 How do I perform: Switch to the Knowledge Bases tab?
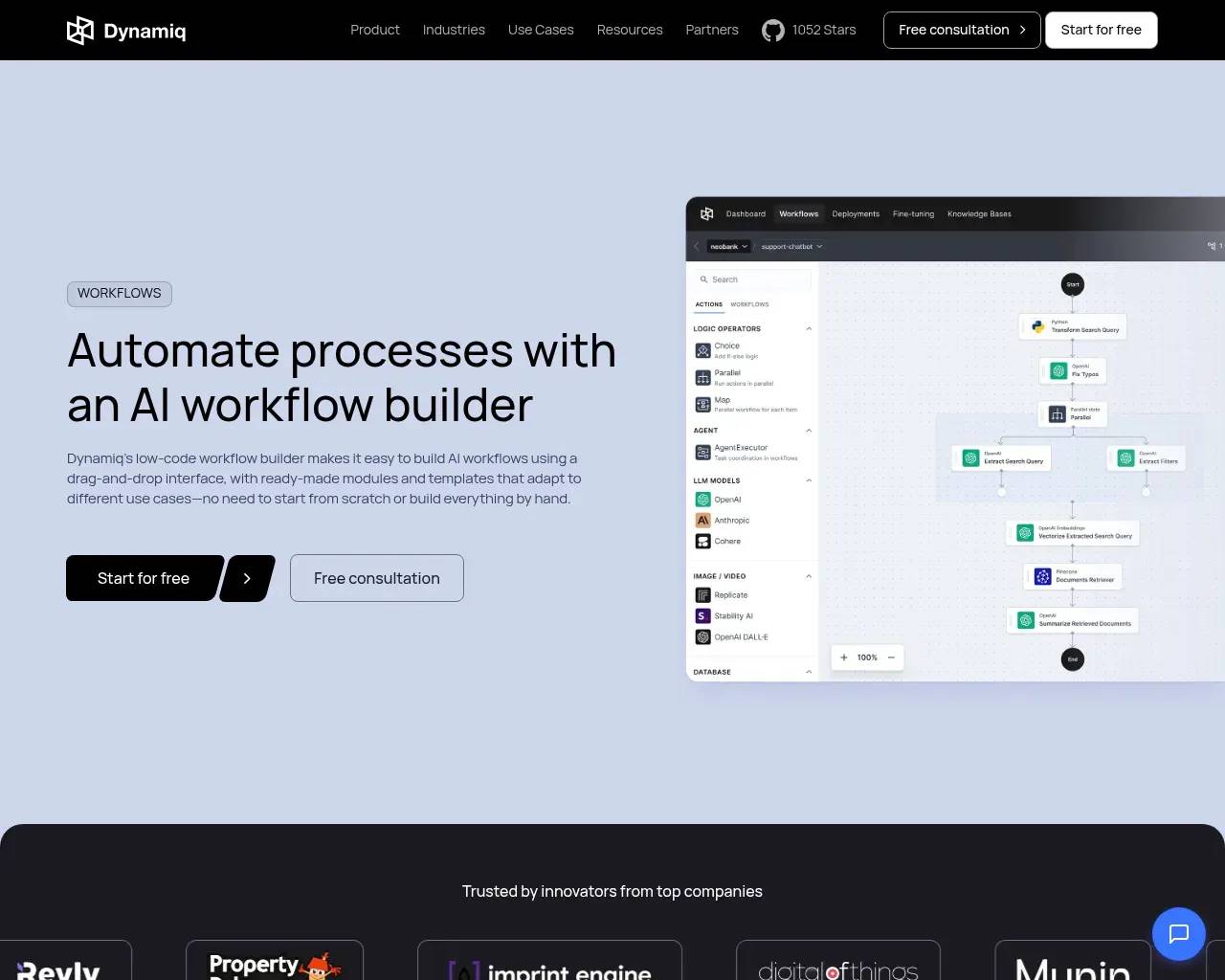[x=979, y=214]
